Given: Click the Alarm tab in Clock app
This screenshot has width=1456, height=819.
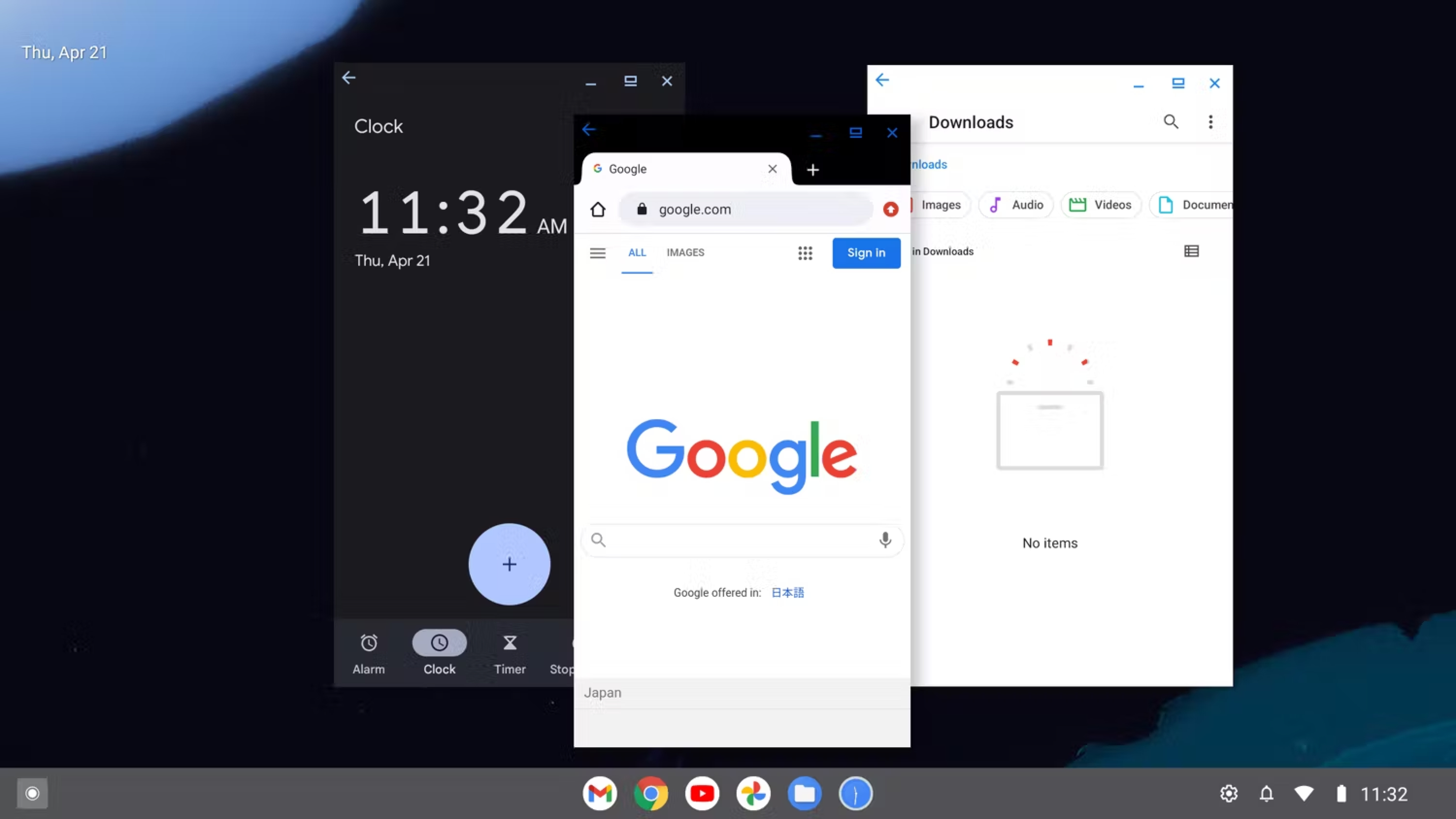Looking at the screenshot, I should 368,653.
